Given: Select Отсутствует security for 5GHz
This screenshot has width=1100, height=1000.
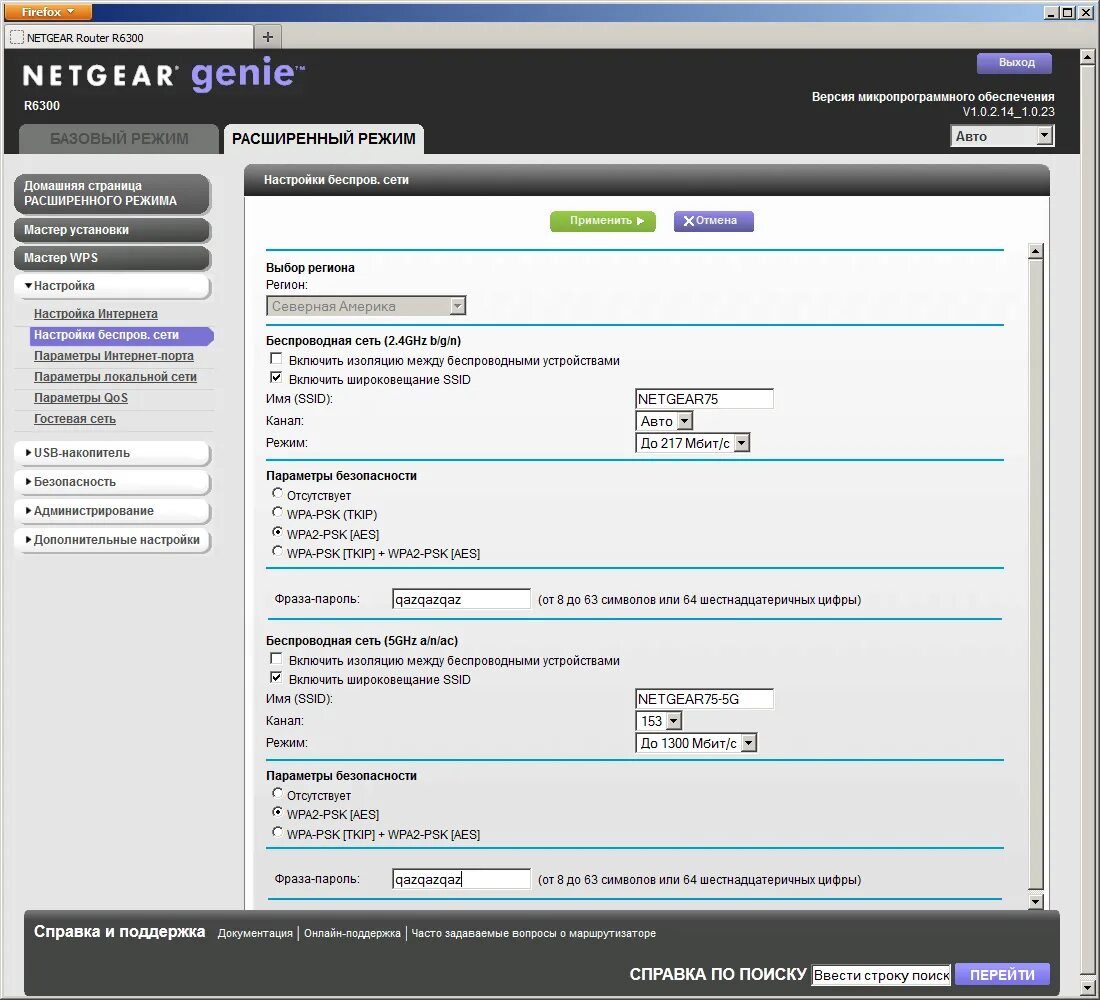Looking at the screenshot, I should point(277,794).
